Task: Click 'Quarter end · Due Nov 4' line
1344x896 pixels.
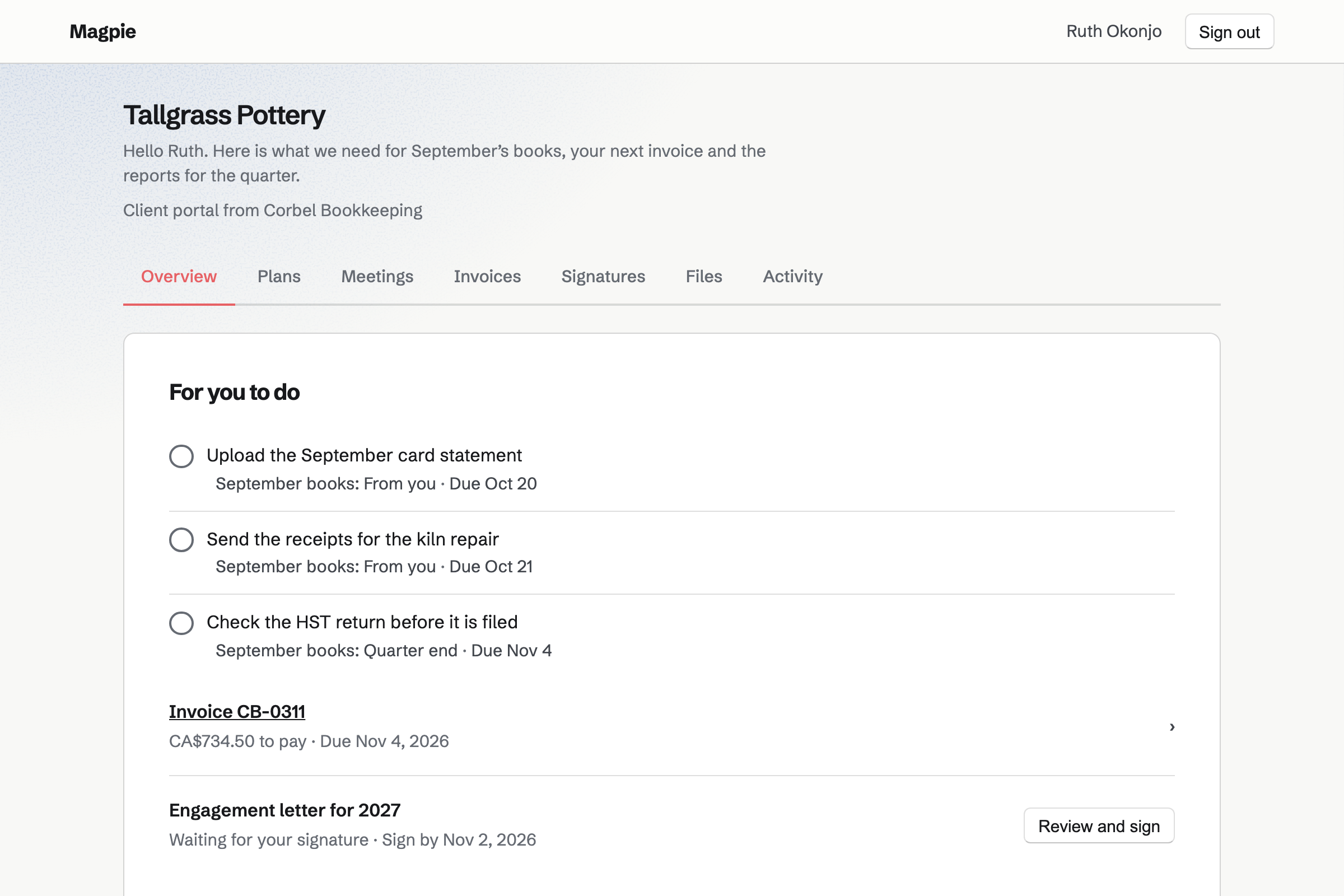Action: pyautogui.click(x=458, y=650)
